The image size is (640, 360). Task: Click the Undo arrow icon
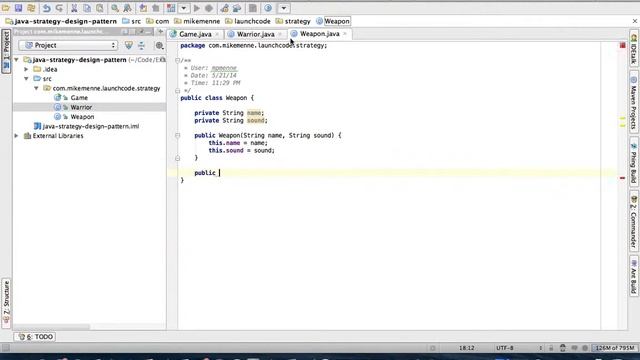[47, 8]
